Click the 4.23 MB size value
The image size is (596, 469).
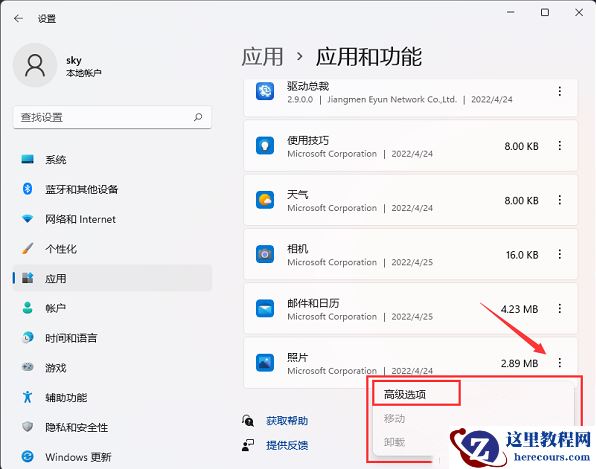coord(519,309)
